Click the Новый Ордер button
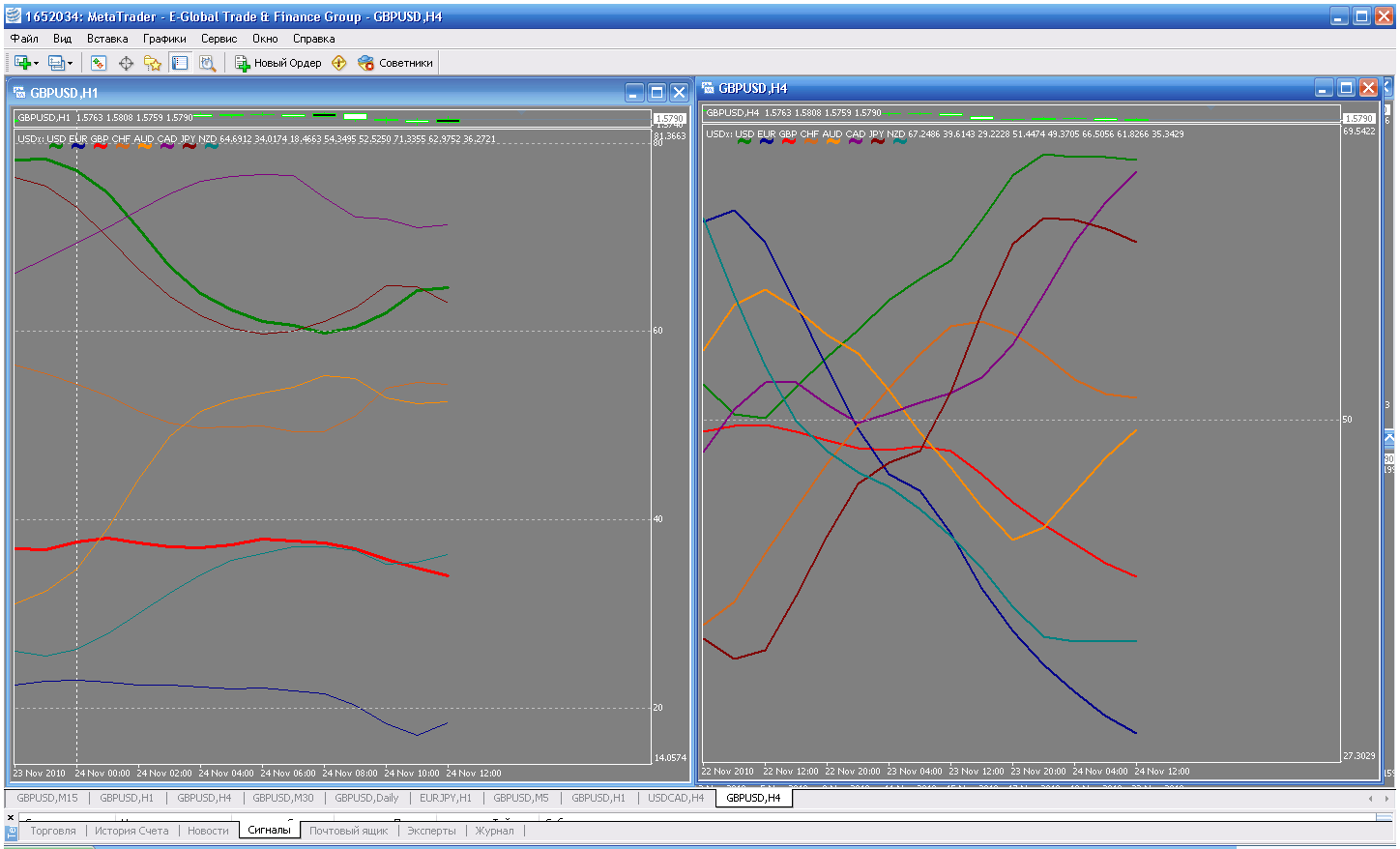Image resolution: width=1400 pixels, height=849 pixels. point(278,63)
